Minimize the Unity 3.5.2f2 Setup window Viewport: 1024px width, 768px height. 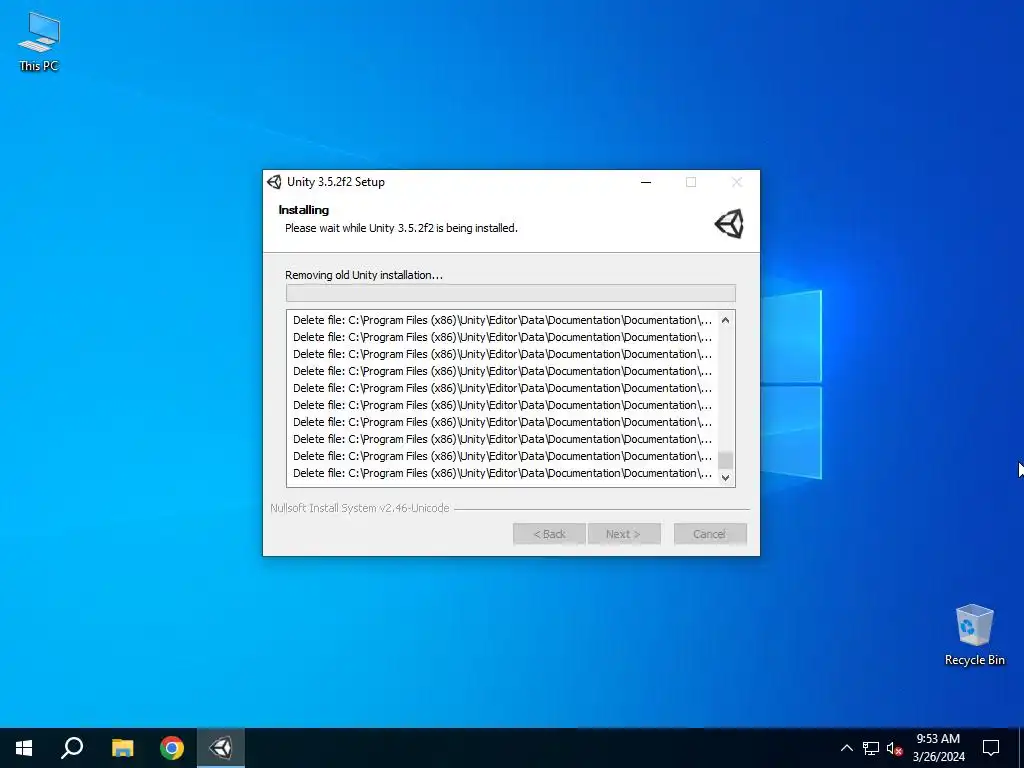click(646, 182)
